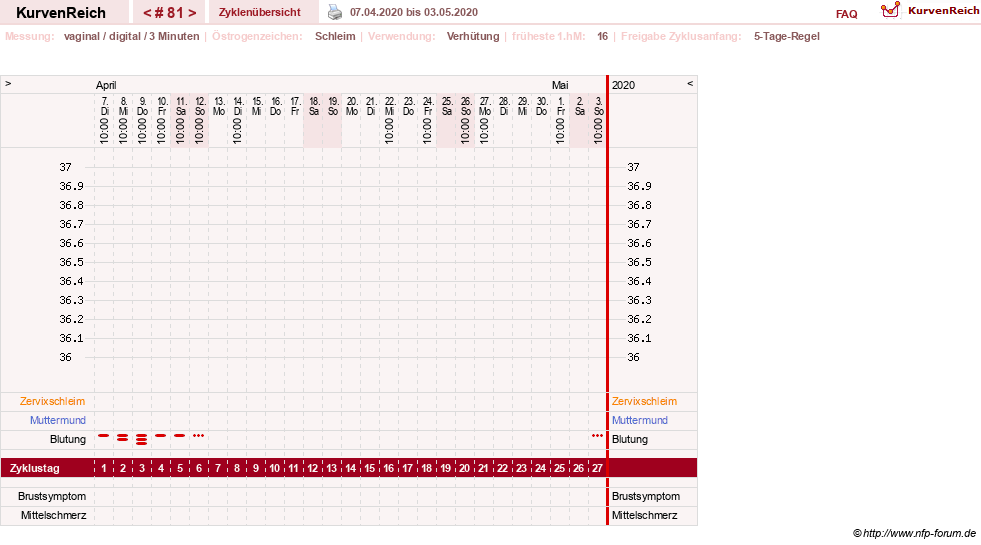Click the left Muttermund row label
The height and width of the screenshot is (545, 981).
tap(58, 420)
